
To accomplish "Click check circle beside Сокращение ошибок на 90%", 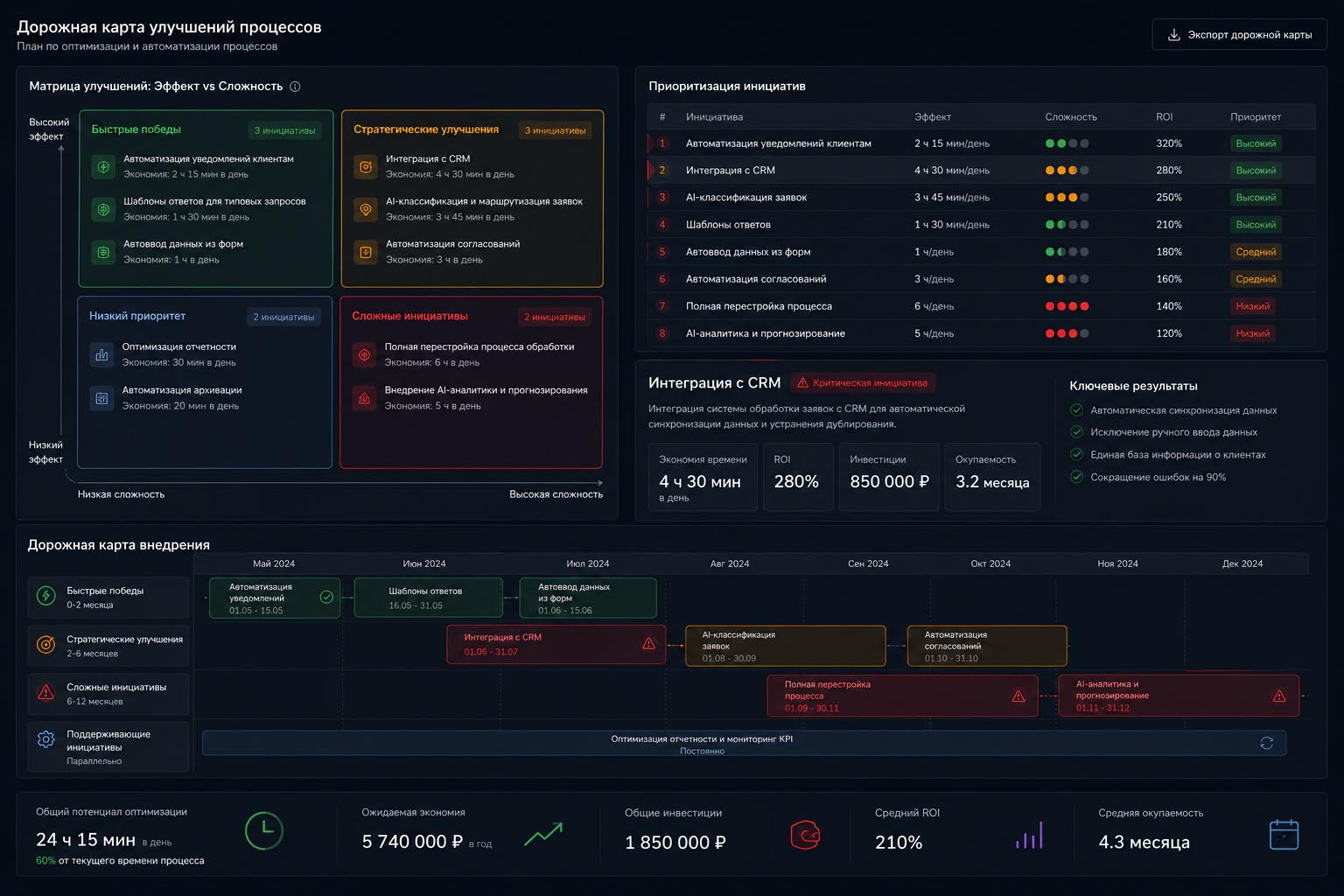I will (x=1077, y=477).
